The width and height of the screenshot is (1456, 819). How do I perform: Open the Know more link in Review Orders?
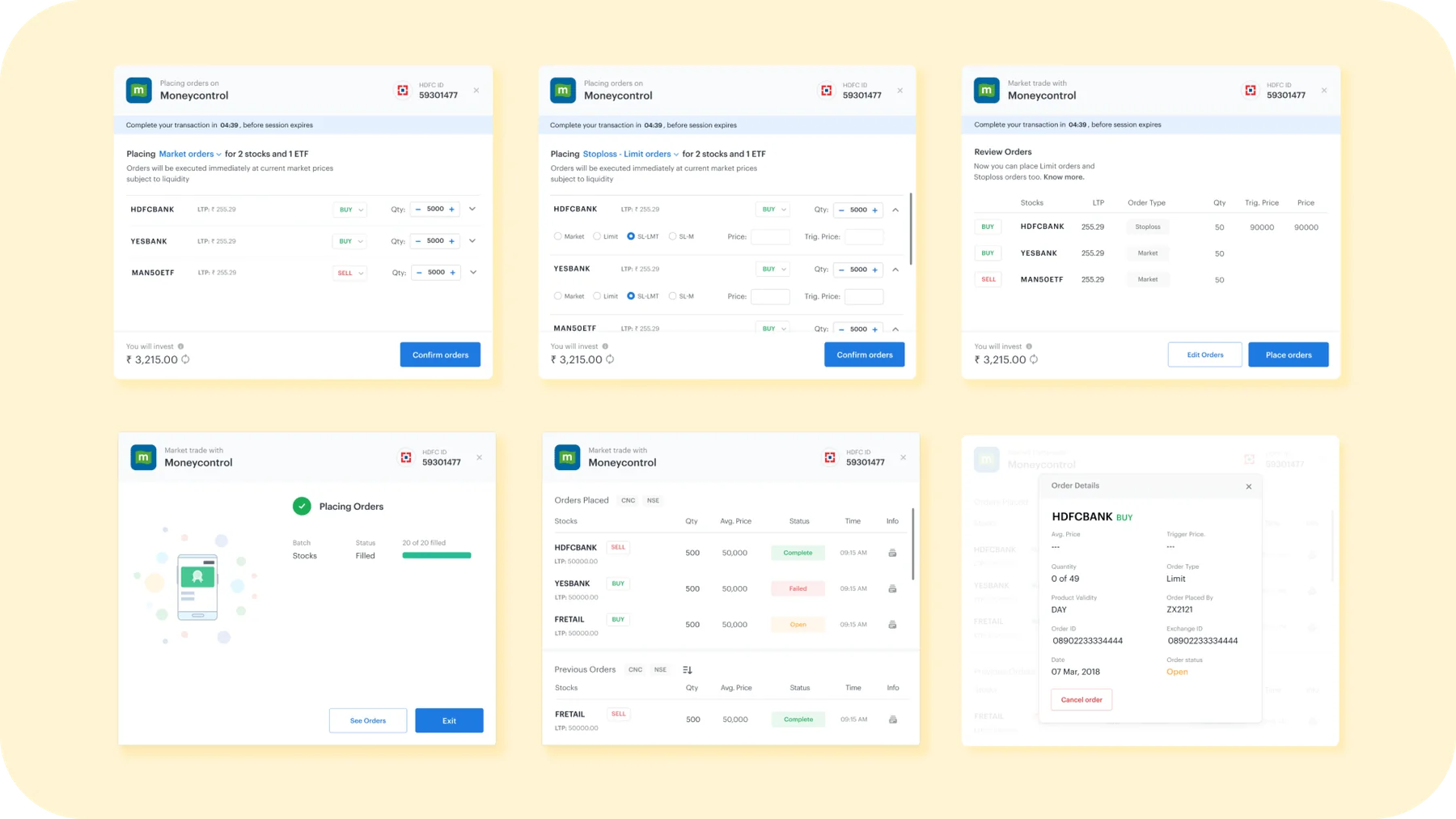[x=1064, y=177]
